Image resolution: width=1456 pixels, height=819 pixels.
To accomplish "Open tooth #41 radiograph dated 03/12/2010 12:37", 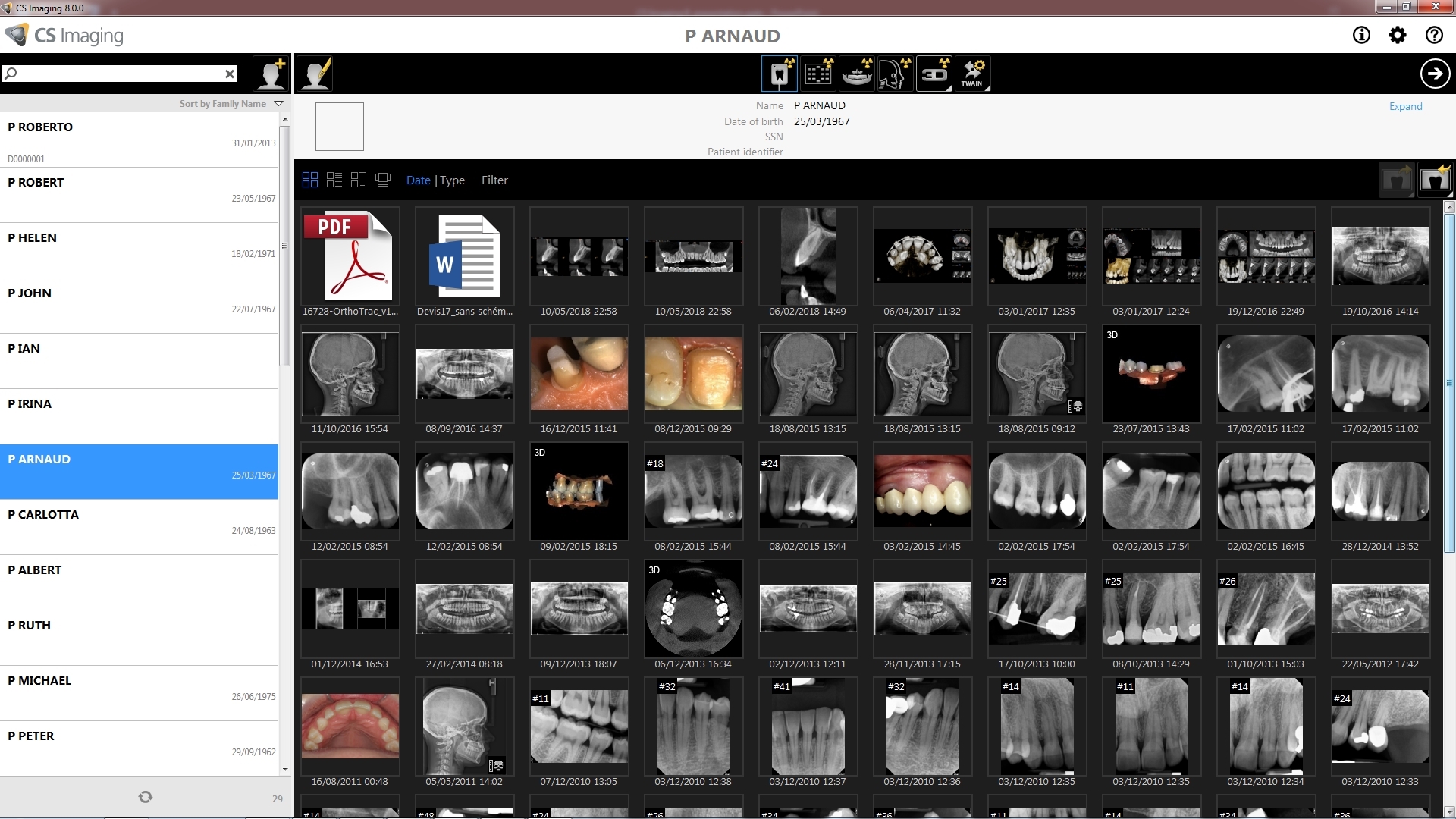I will click(x=808, y=726).
